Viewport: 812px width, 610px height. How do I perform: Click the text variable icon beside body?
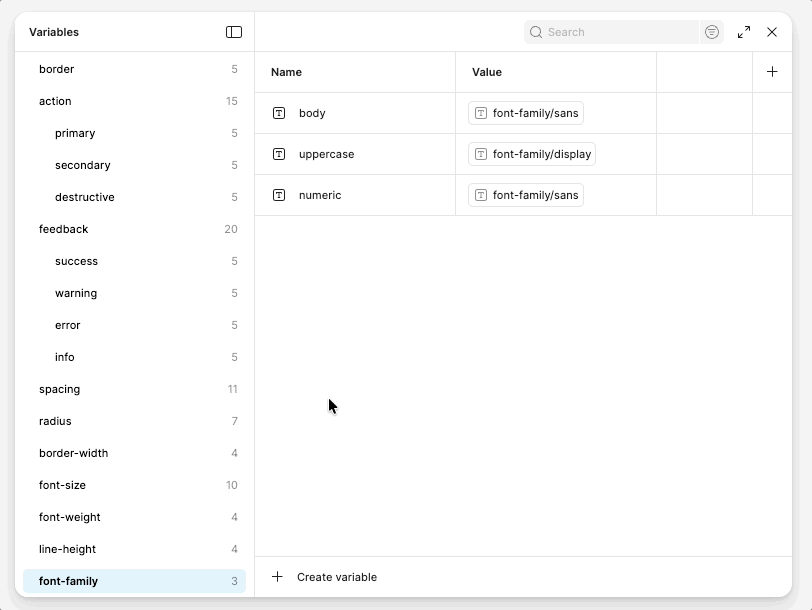(x=279, y=113)
